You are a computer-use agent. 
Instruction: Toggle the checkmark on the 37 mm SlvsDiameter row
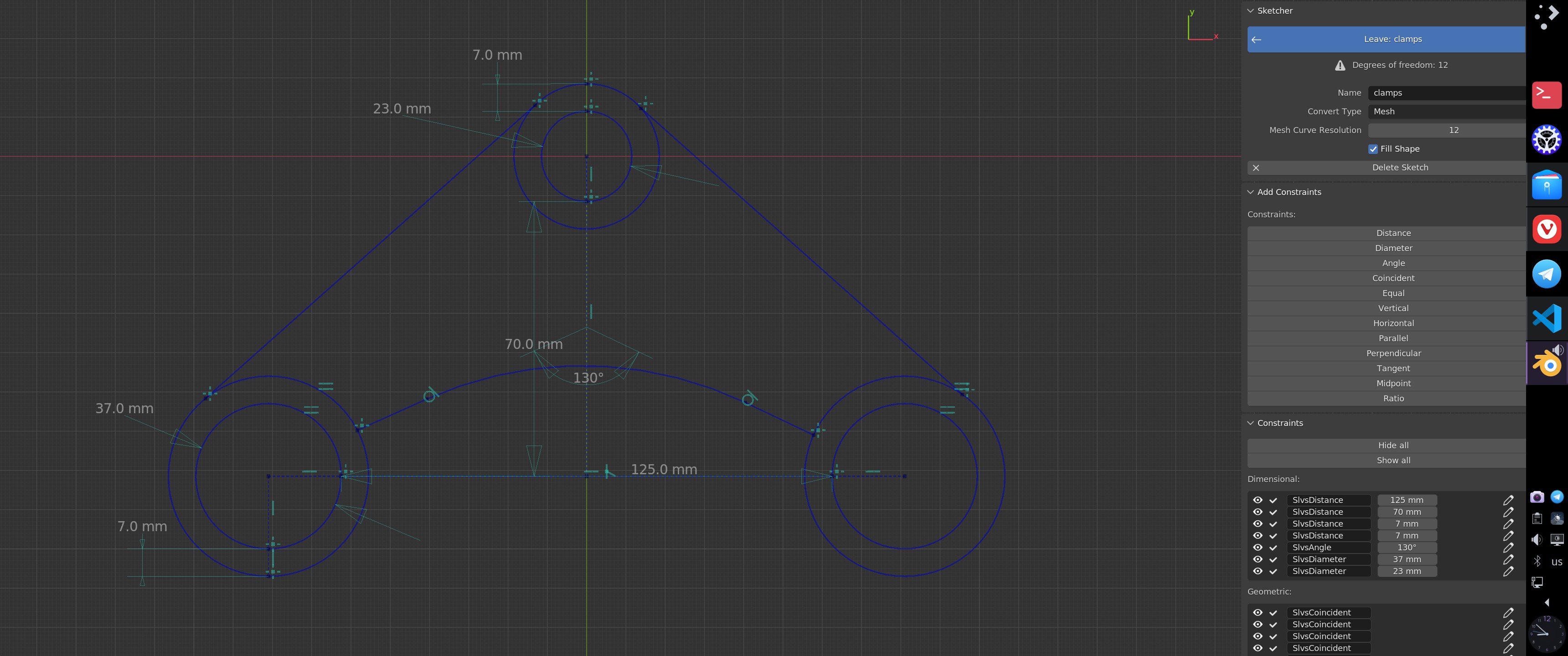click(x=1273, y=559)
